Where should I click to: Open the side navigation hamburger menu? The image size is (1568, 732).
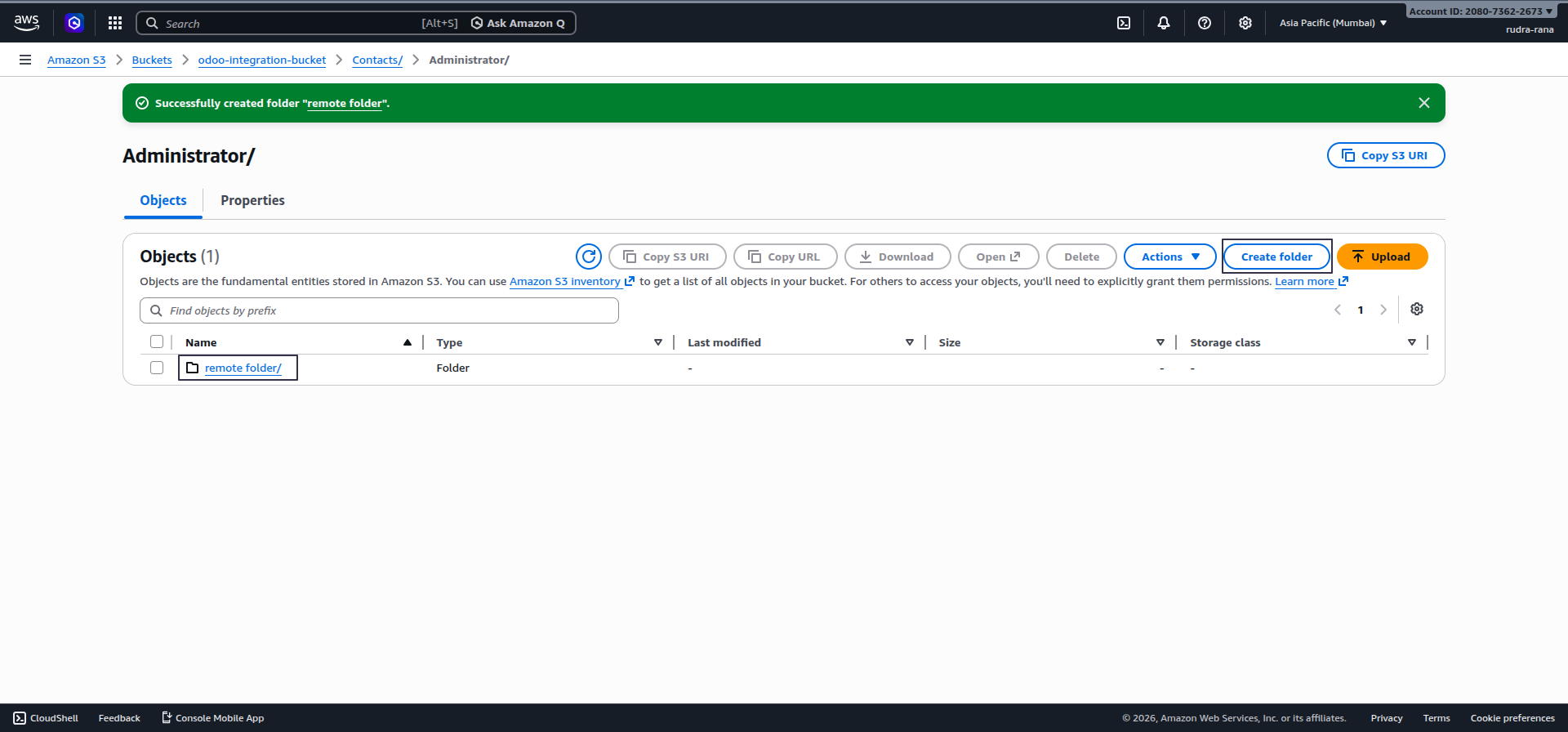(25, 60)
